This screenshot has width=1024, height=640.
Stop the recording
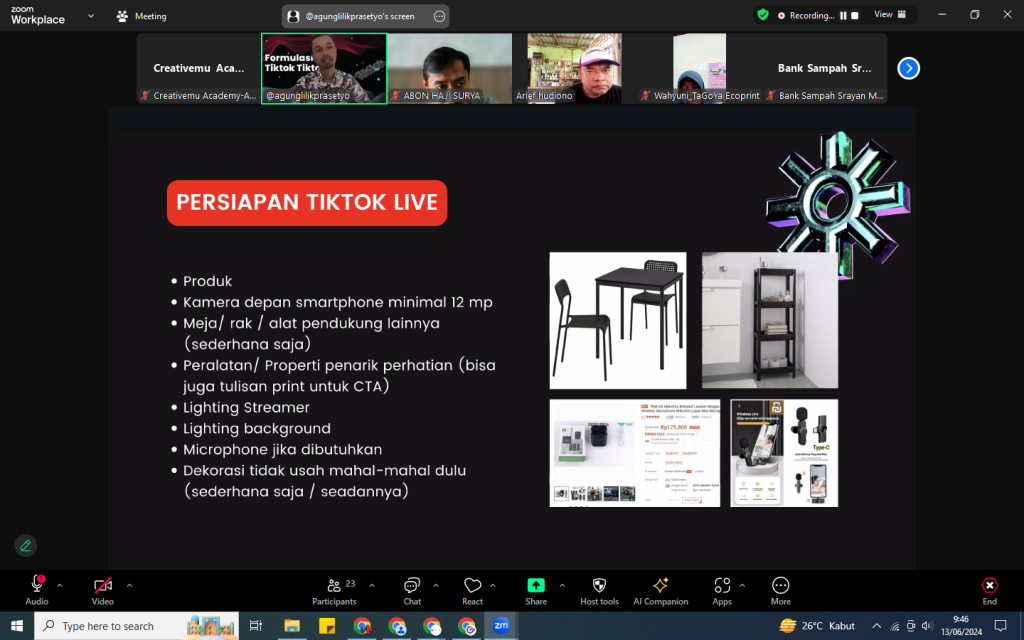(855, 15)
